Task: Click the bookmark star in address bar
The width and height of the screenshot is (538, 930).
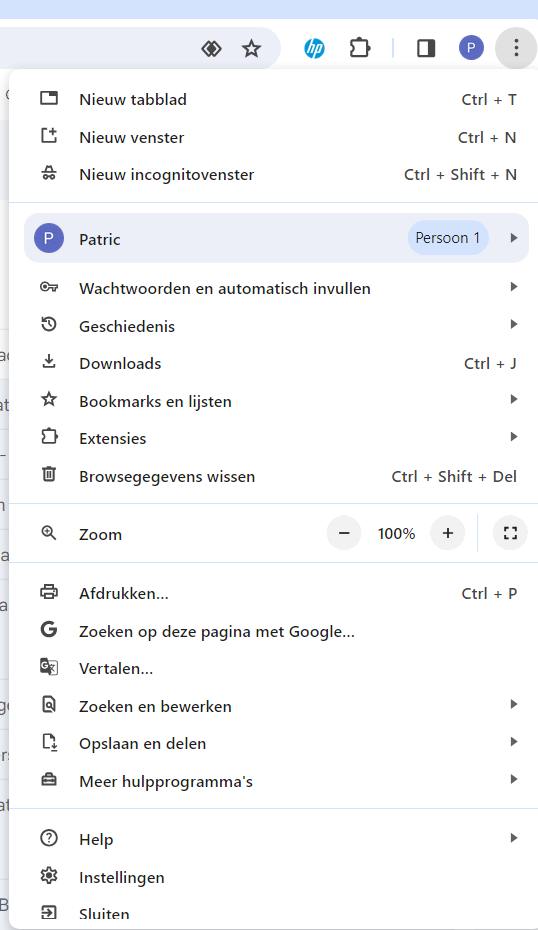Action: tap(252, 49)
